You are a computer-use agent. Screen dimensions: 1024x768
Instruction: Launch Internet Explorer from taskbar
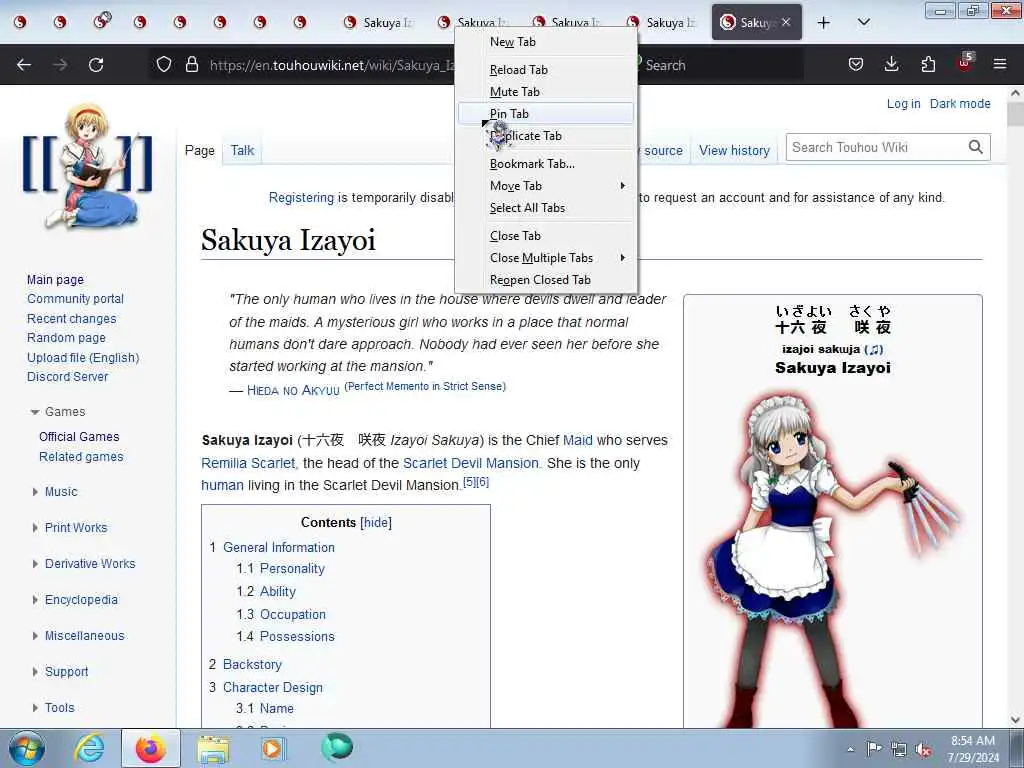click(89, 748)
